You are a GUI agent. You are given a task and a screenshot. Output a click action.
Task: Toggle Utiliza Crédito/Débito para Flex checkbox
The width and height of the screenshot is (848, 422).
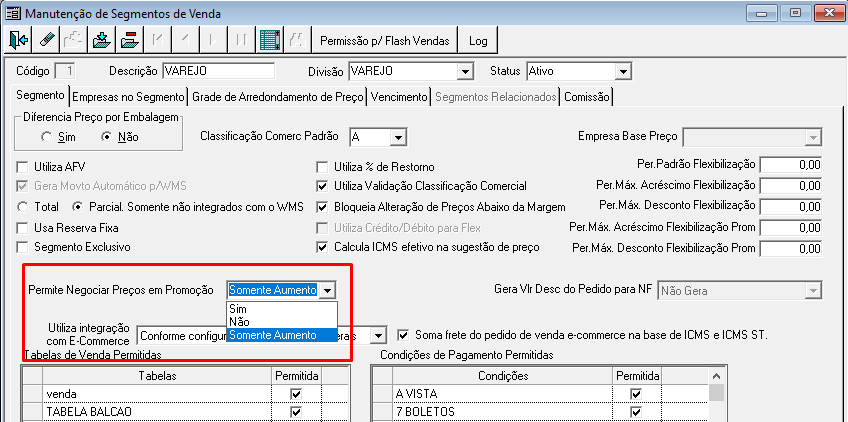pyautogui.click(x=323, y=228)
